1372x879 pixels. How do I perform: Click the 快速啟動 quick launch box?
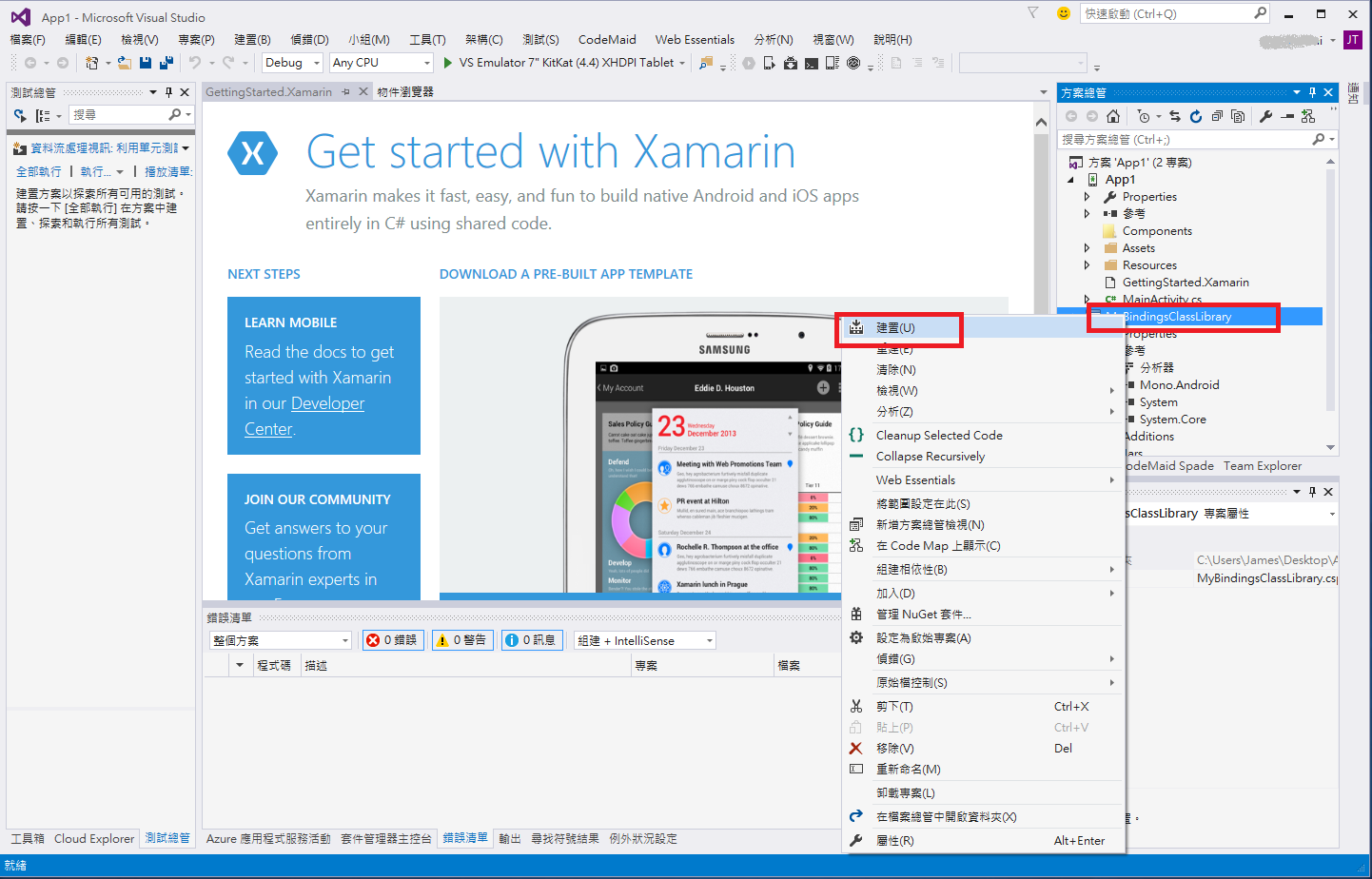click(x=1175, y=13)
